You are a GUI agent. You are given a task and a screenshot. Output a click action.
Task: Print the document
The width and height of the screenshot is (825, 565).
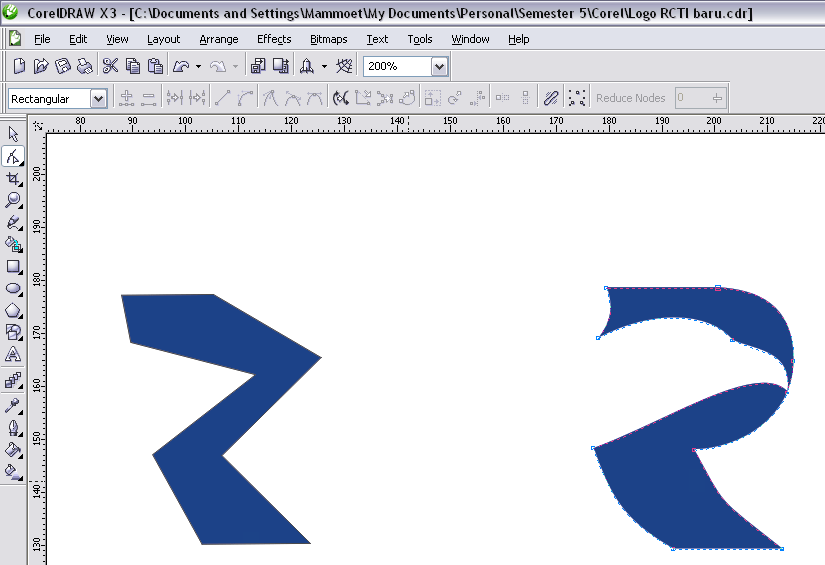click(85, 66)
